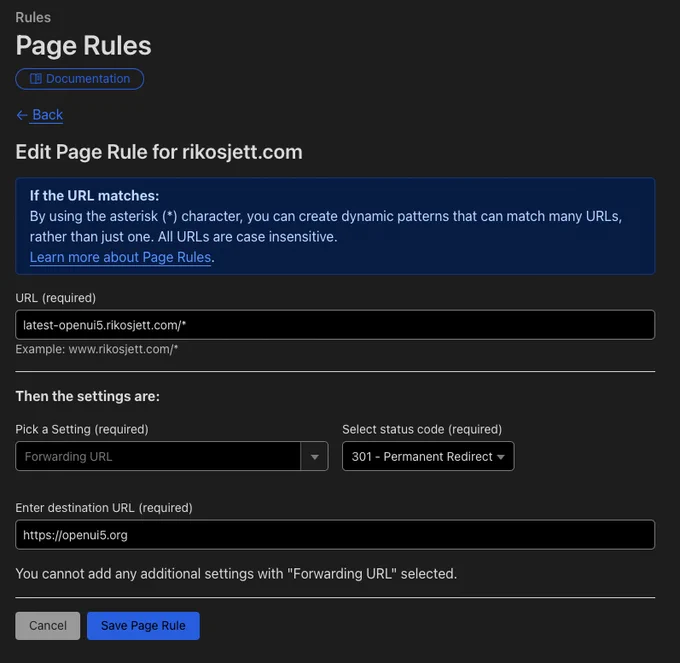Click the 'Enter destination URL (required)' label
The width and height of the screenshot is (680, 663).
(x=104, y=508)
